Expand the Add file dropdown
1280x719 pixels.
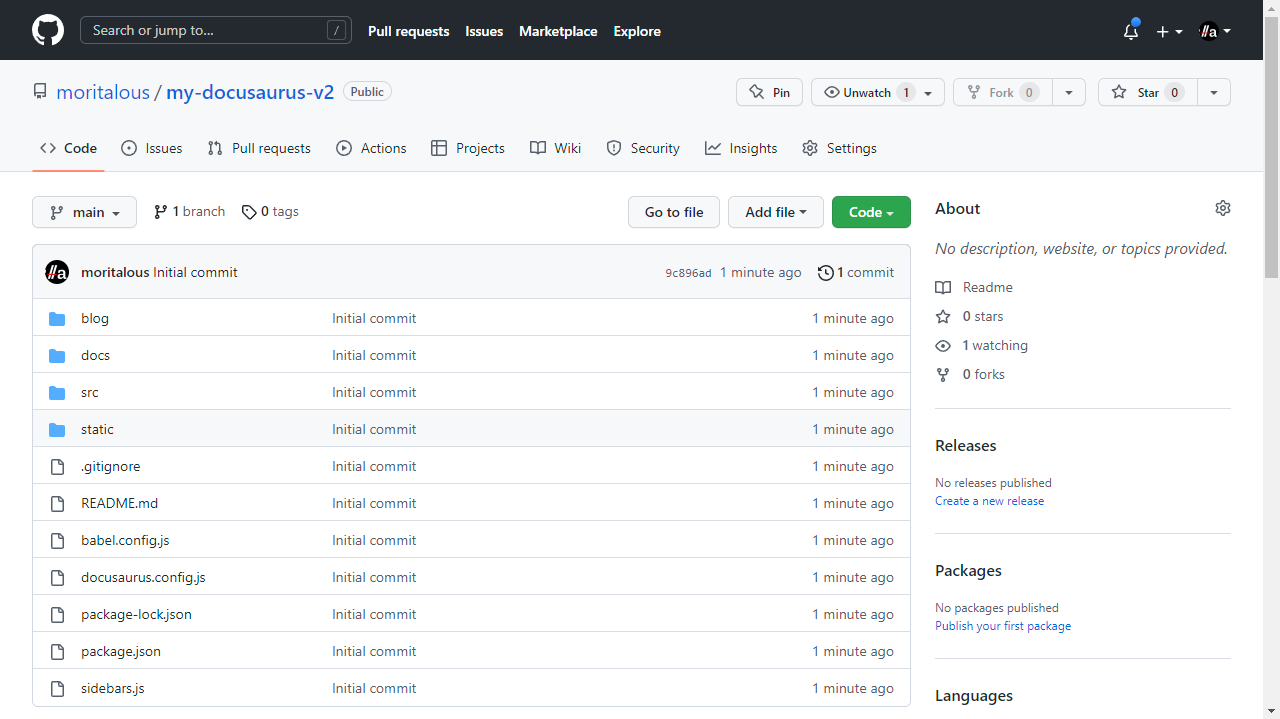775,212
